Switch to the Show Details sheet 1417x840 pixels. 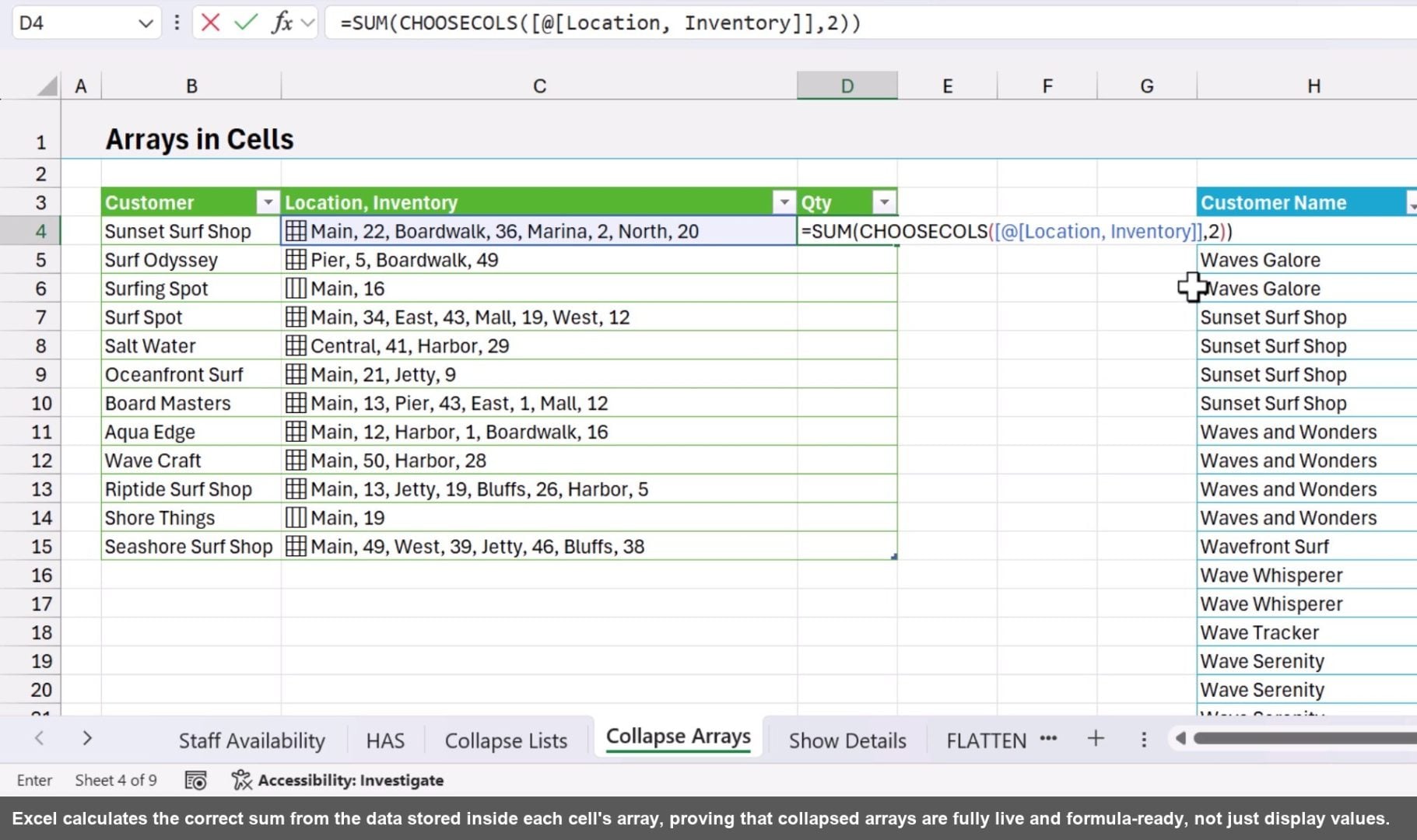[x=847, y=740]
